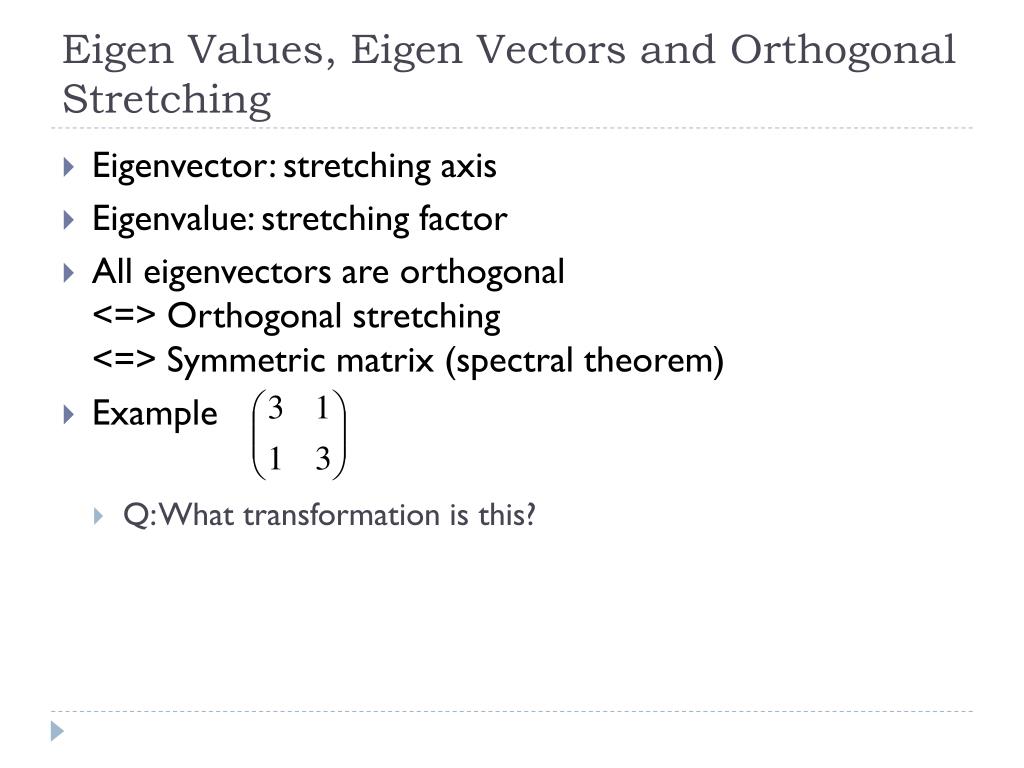1024x768 pixels.
Task: Click the word Stretching in the title
Action: [x=167, y=100]
